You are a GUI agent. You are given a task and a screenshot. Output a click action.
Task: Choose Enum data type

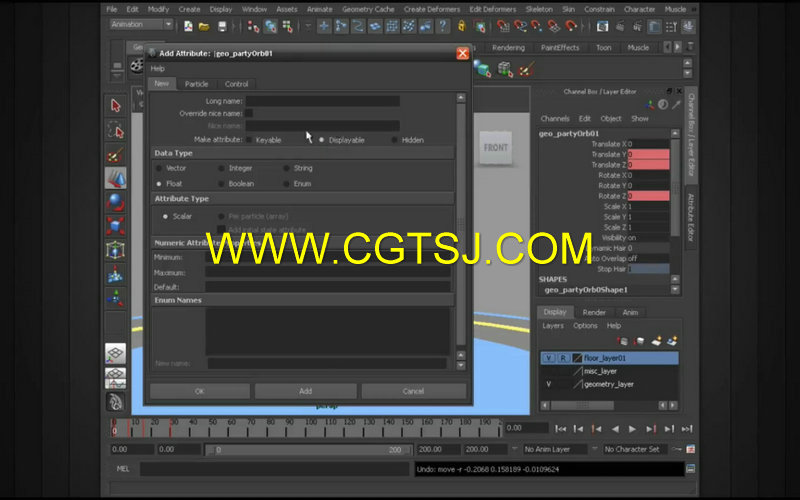pyautogui.click(x=286, y=184)
